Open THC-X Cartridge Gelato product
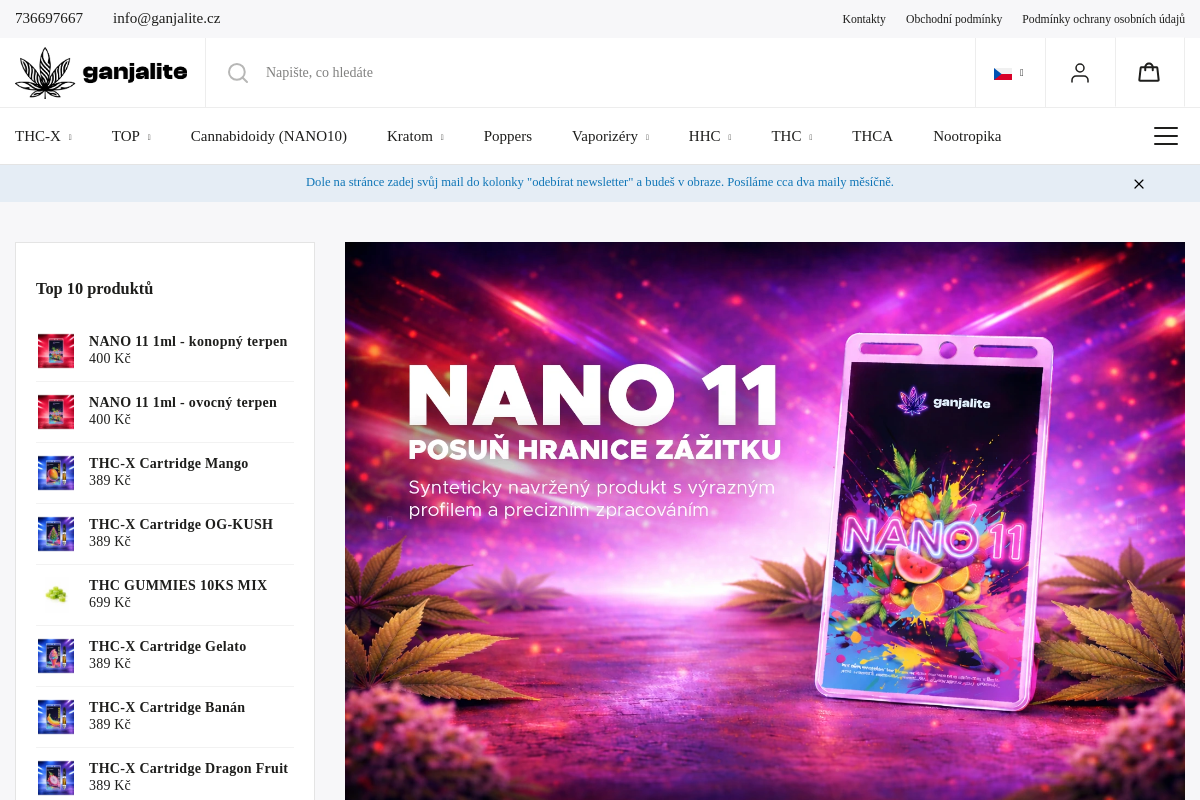The height and width of the screenshot is (800, 1200). pos(168,646)
